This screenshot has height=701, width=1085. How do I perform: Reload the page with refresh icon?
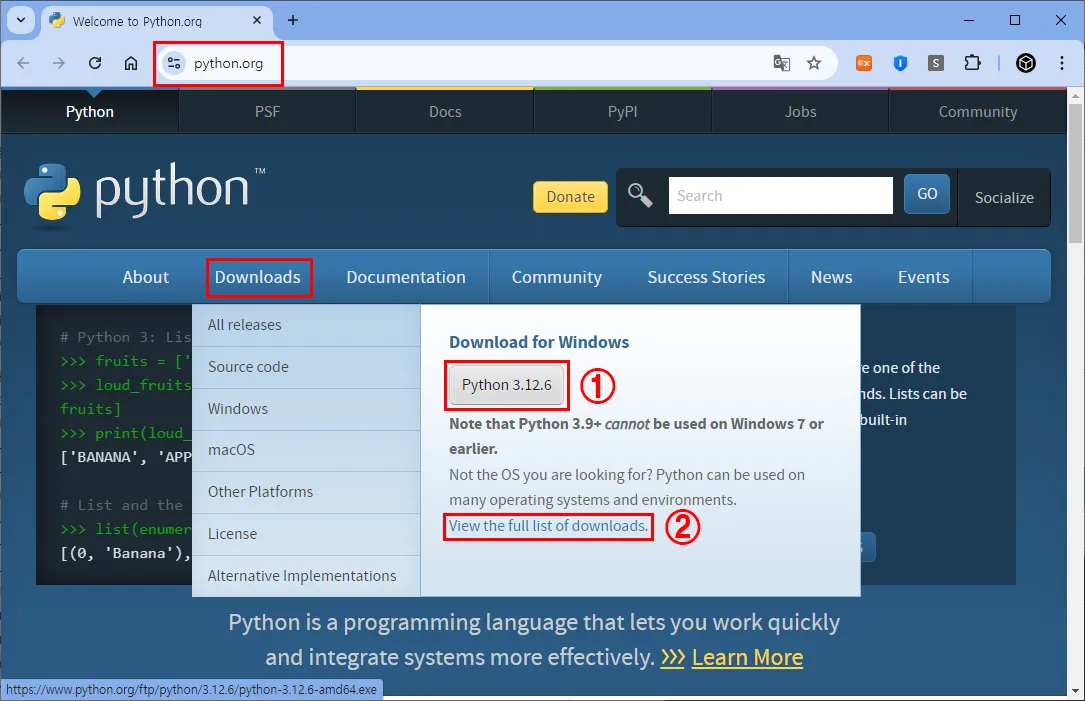(95, 63)
